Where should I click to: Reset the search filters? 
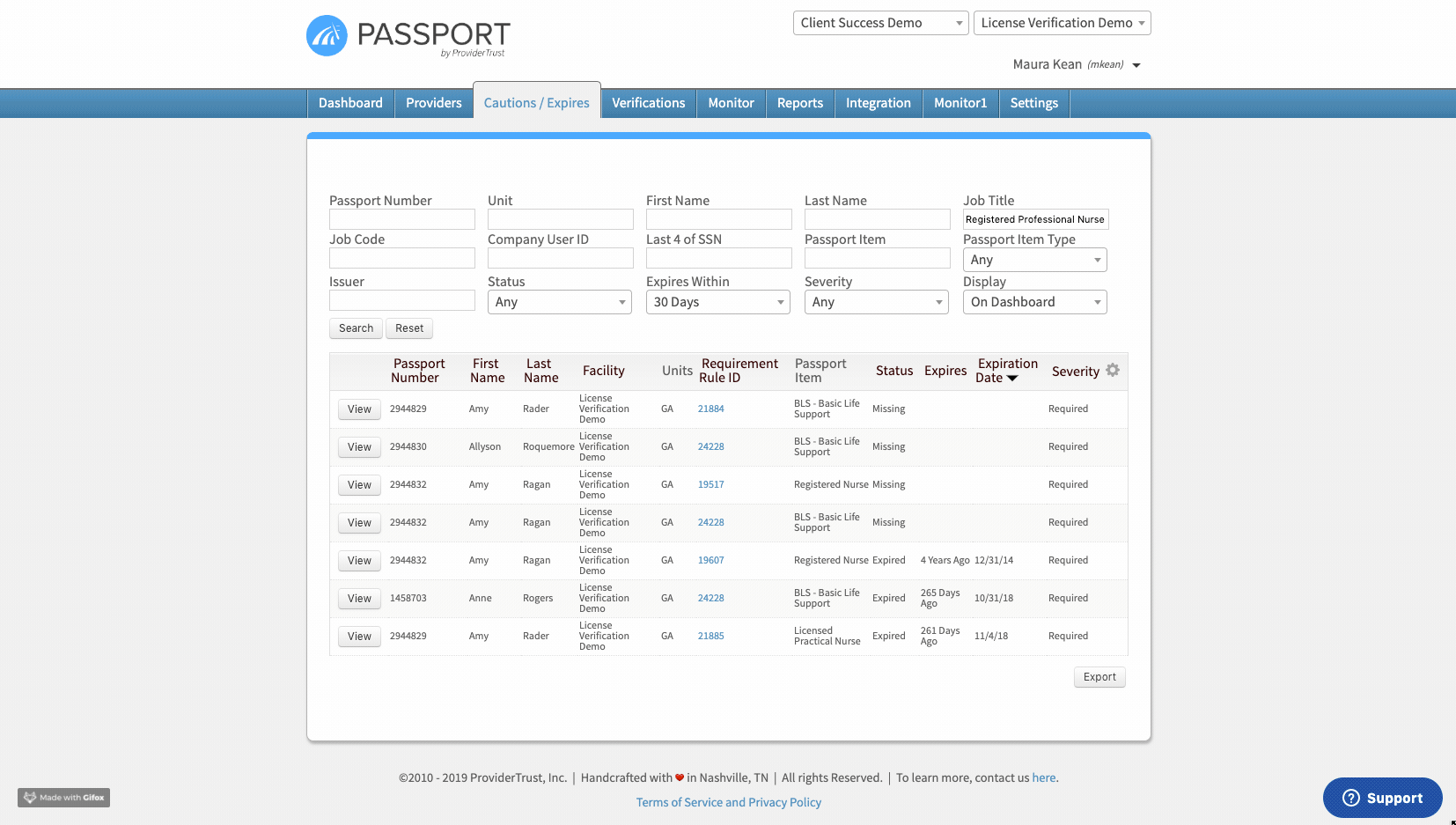coord(409,328)
